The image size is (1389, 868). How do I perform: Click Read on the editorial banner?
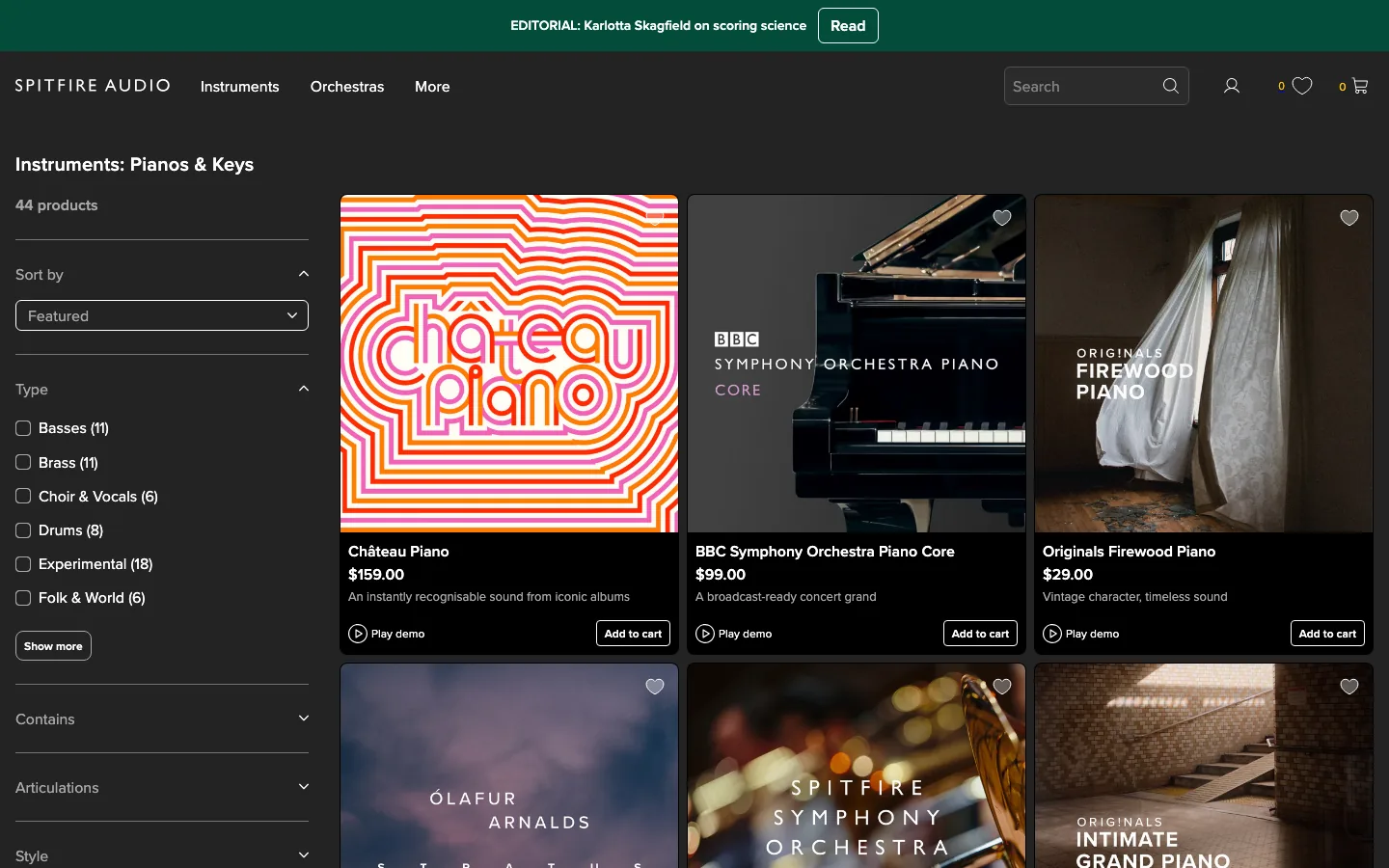point(848,26)
